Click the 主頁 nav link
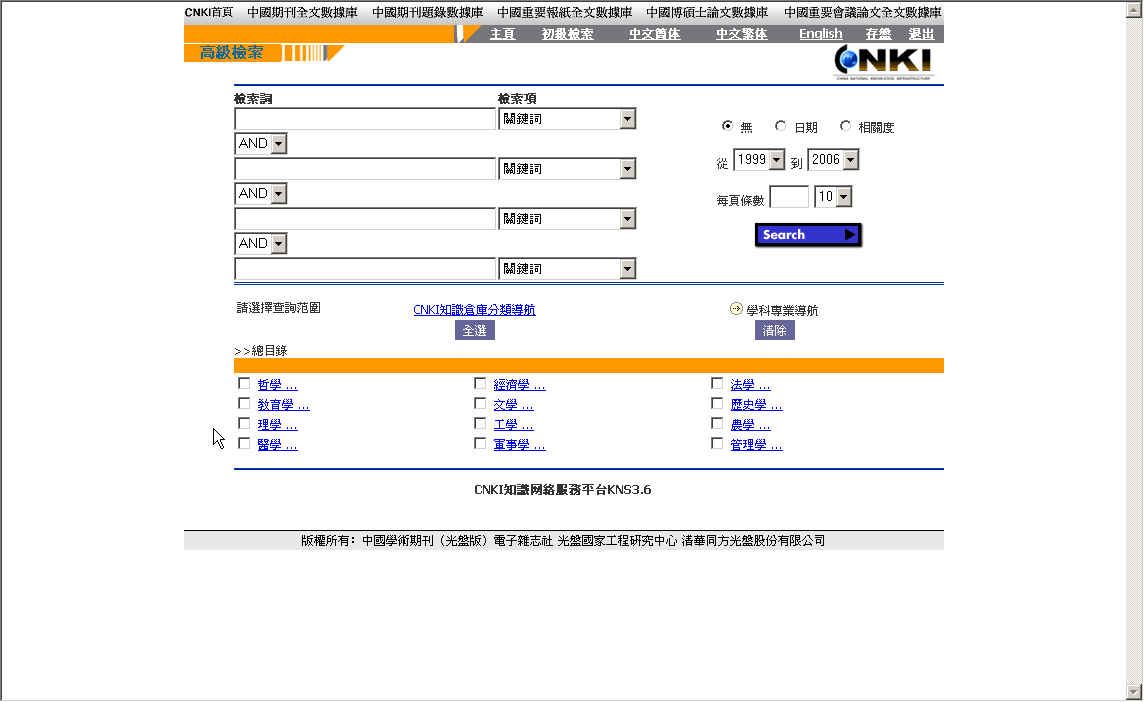 click(503, 34)
